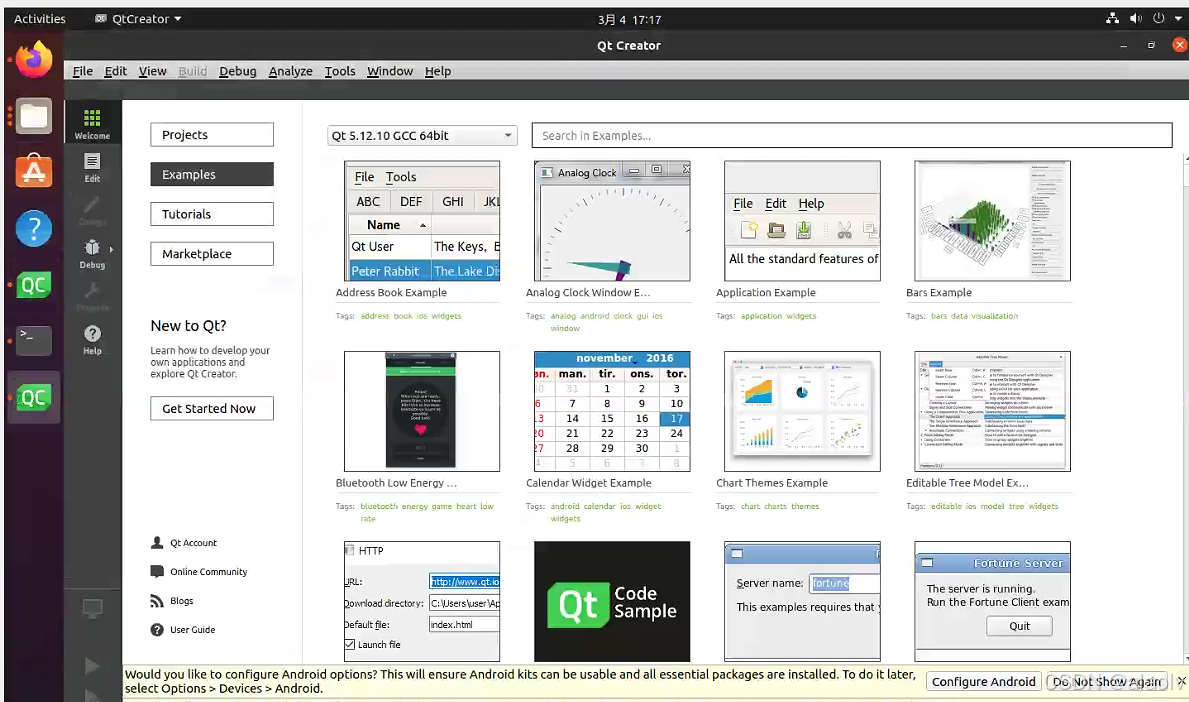This screenshot has width=1189, height=702.
Task: Switch to Edit mode icon
Action: tap(92, 167)
